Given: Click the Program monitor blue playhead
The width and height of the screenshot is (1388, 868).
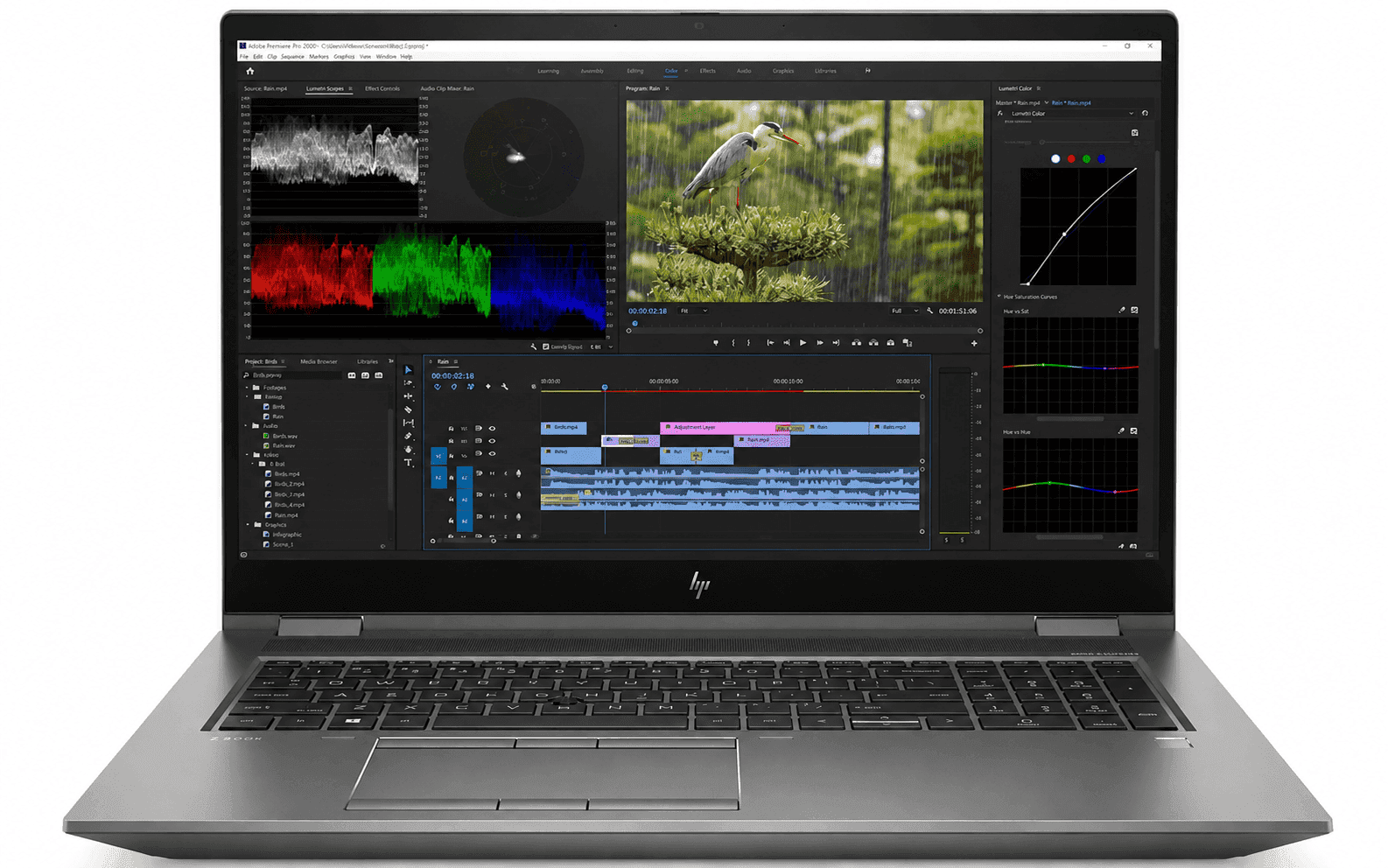Looking at the screenshot, I should click(635, 324).
